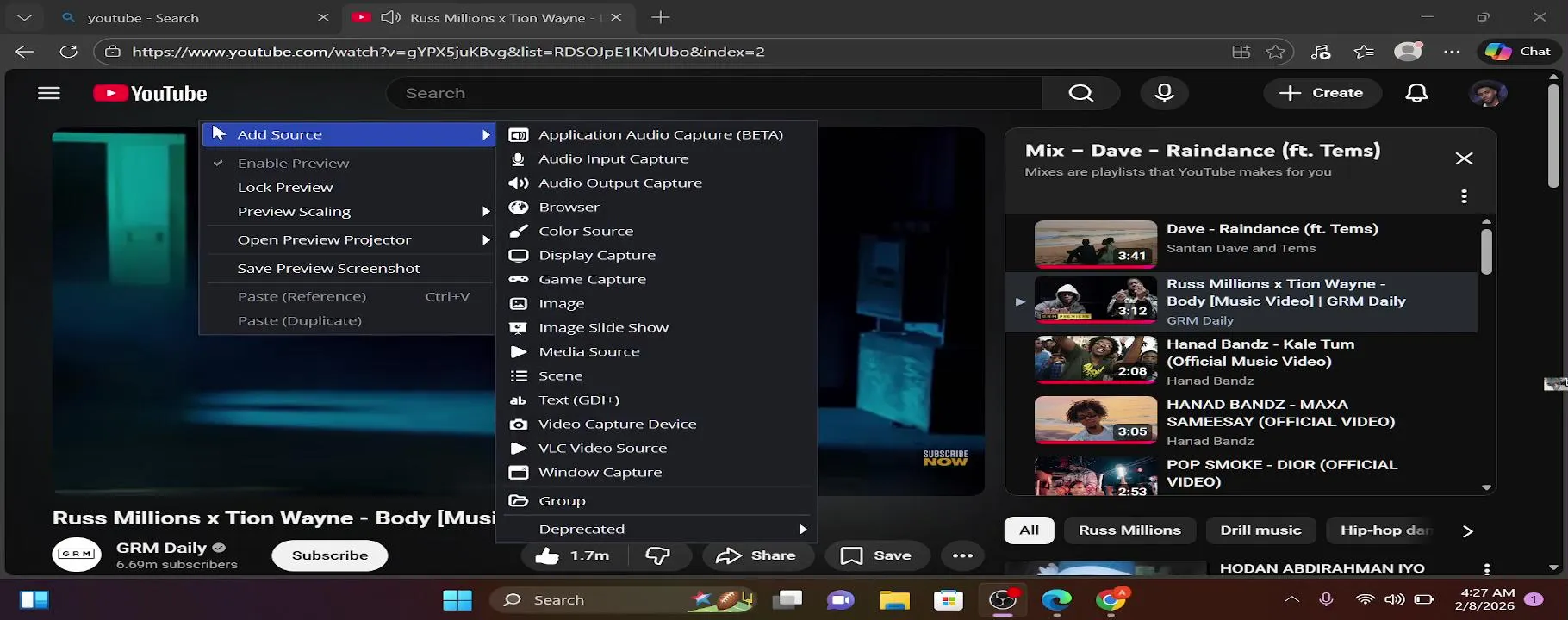This screenshot has height=620, width=1568.
Task: Add a Browser source via globe icon
Action: click(x=518, y=208)
